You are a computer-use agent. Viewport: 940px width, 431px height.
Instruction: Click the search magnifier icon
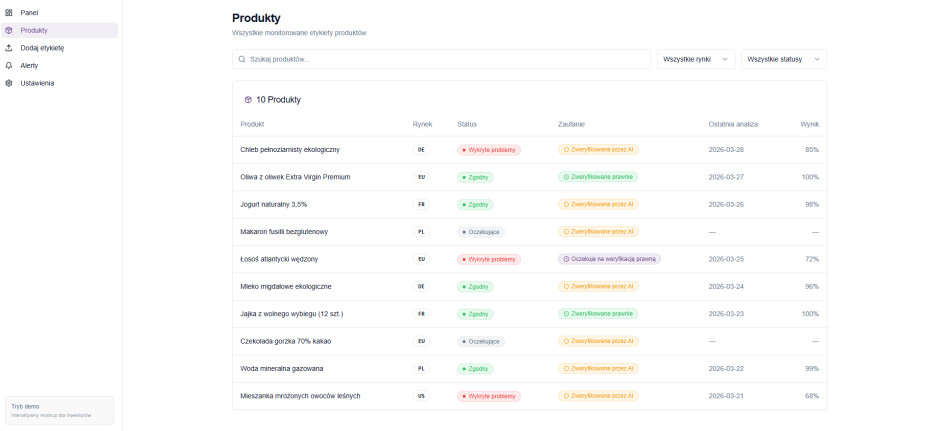click(242, 59)
